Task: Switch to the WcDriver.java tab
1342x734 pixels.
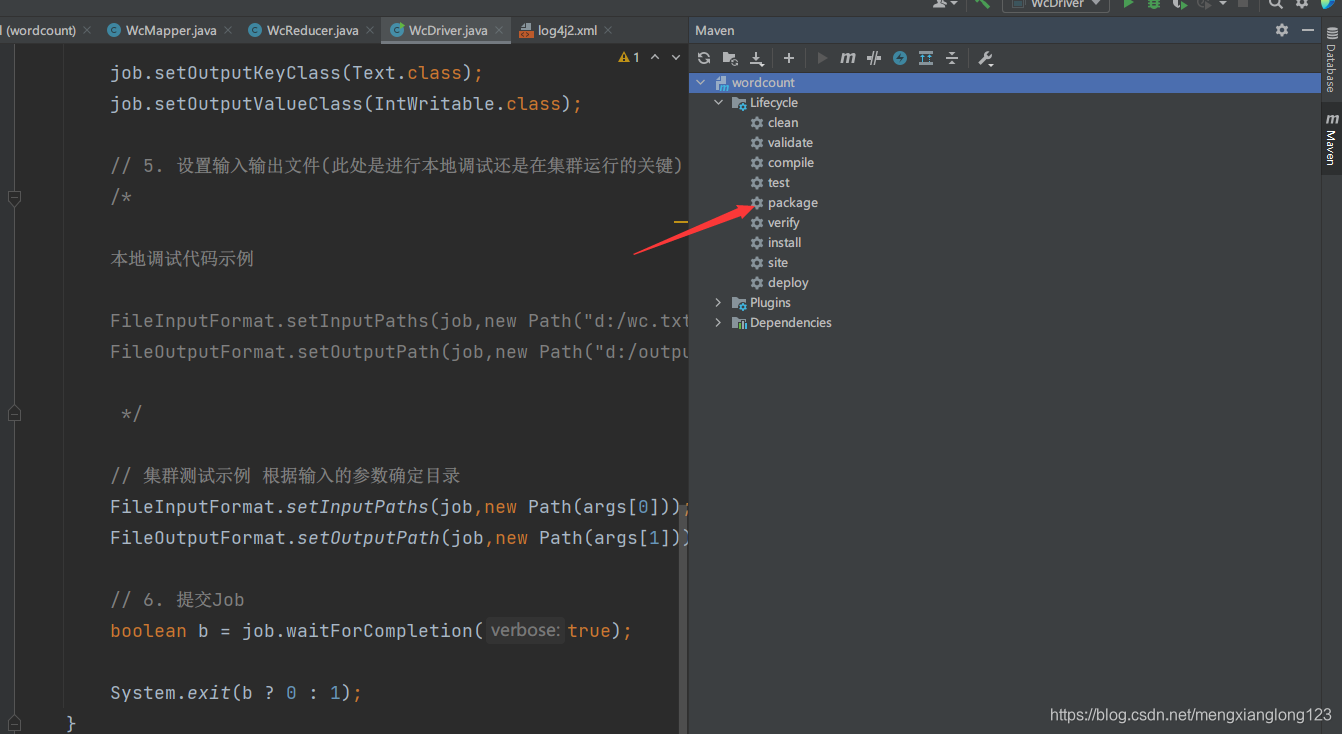Action: [448, 30]
